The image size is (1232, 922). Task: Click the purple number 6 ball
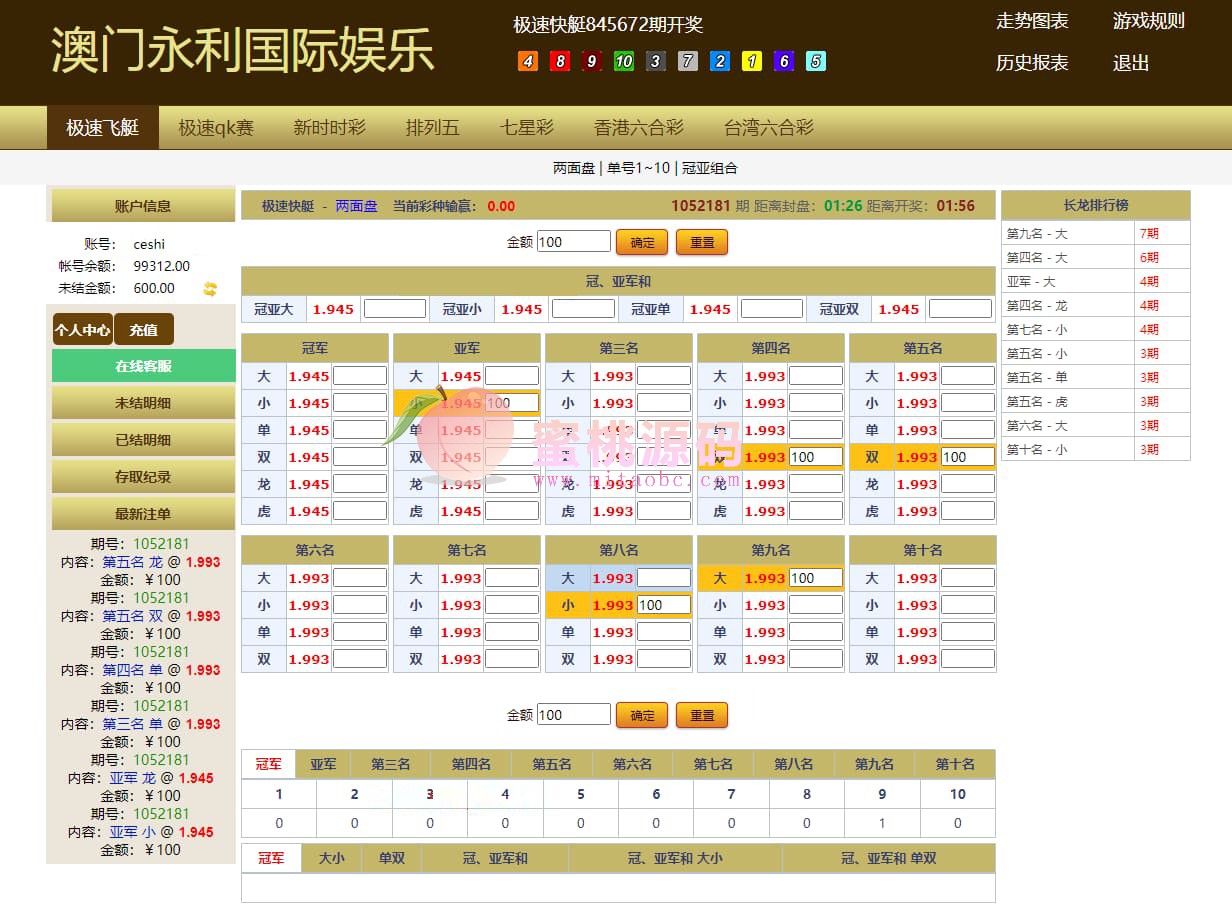[784, 61]
